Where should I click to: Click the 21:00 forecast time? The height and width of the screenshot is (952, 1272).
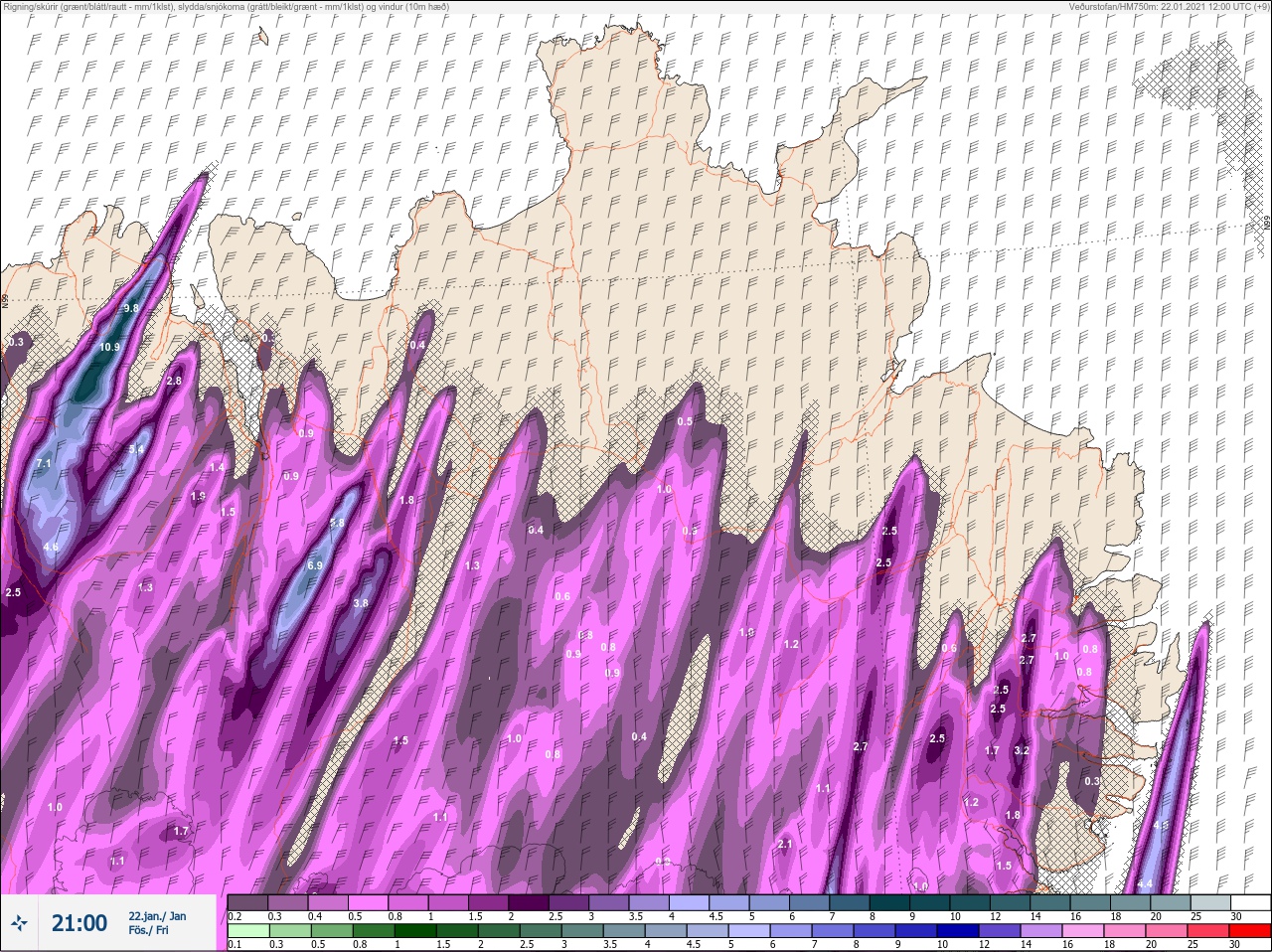(79, 923)
